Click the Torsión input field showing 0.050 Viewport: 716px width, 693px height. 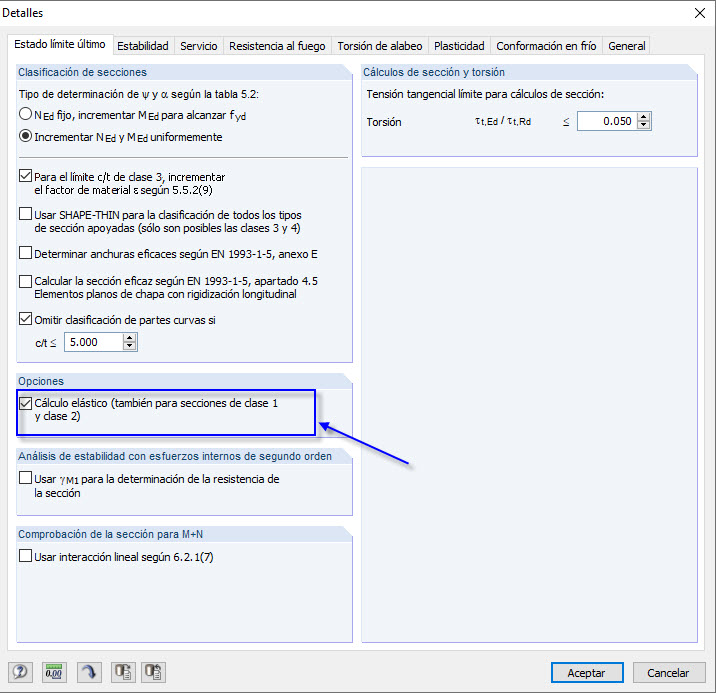608,121
